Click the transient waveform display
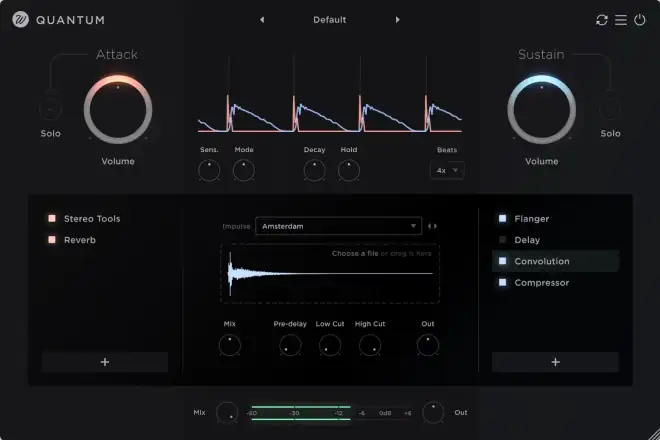Viewport: 660px width, 440px height. 330,95
